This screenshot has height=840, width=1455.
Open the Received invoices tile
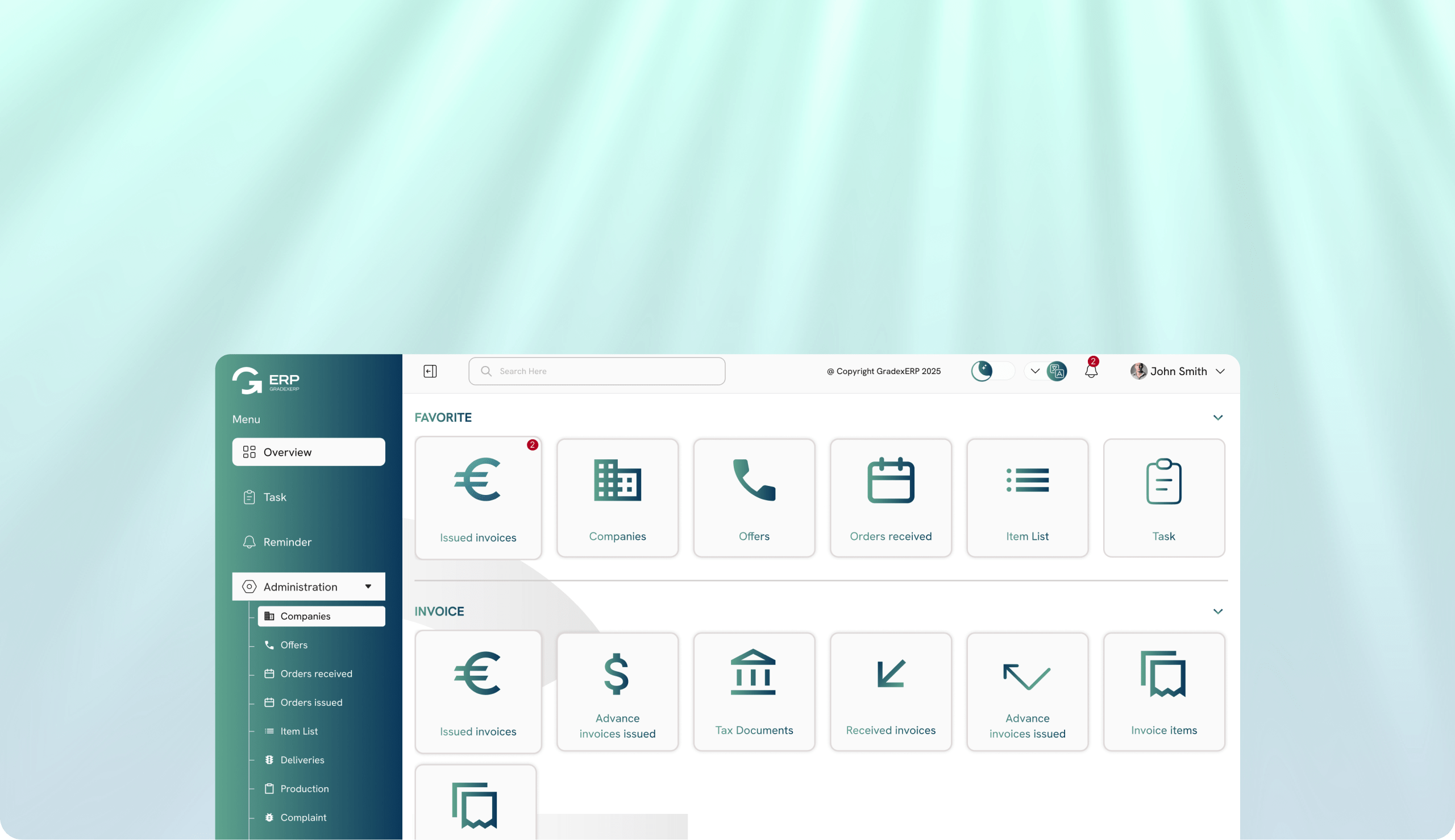891,692
